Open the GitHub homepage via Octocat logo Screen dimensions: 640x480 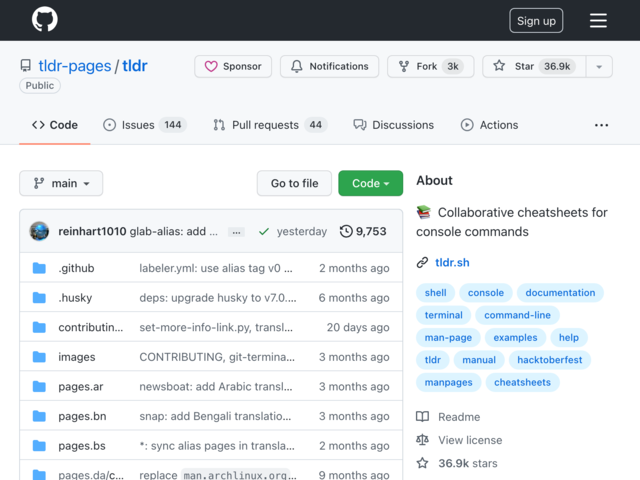[x=44, y=19]
